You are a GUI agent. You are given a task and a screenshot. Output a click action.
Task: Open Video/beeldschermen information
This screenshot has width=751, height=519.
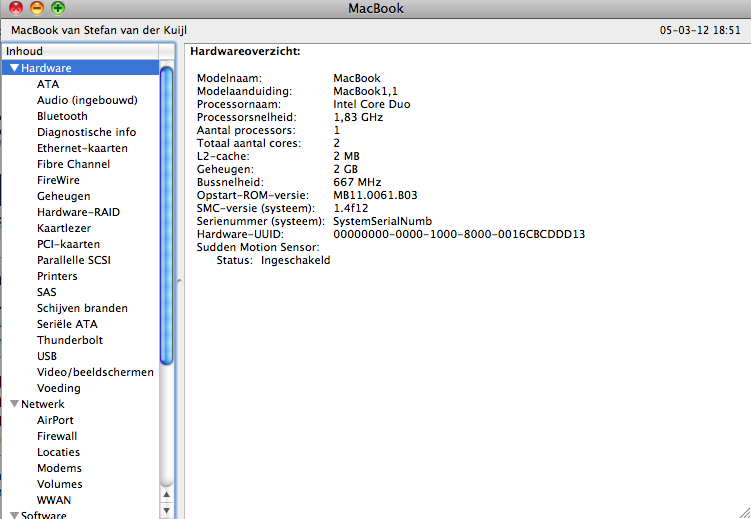[95, 372]
